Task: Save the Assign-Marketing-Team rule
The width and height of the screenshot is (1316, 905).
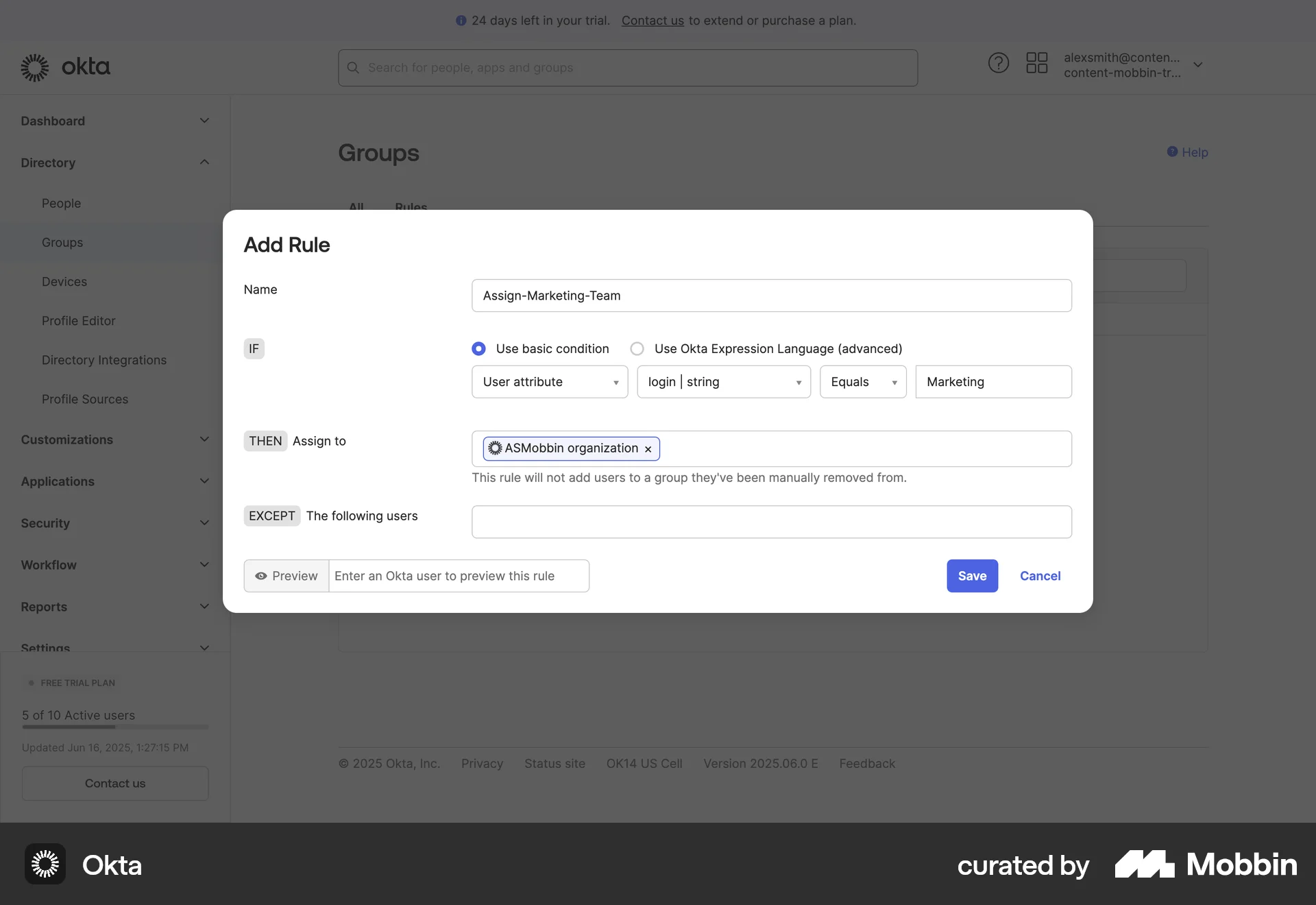Action: 972,576
